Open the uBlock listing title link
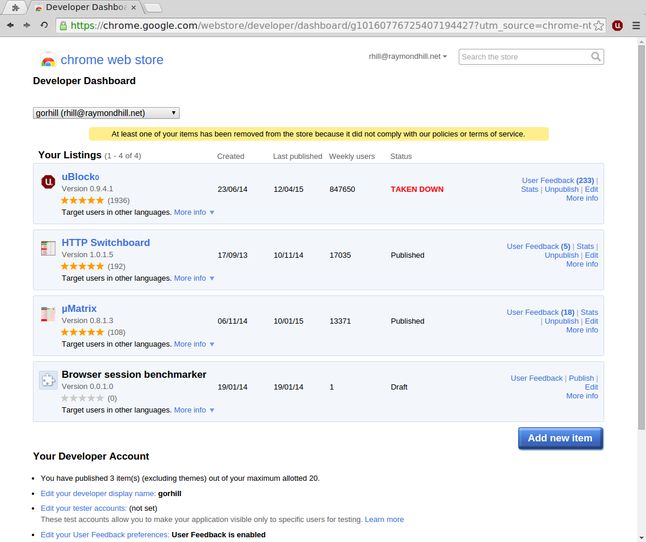This screenshot has height=542, width=646. click(x=80, y=177)
